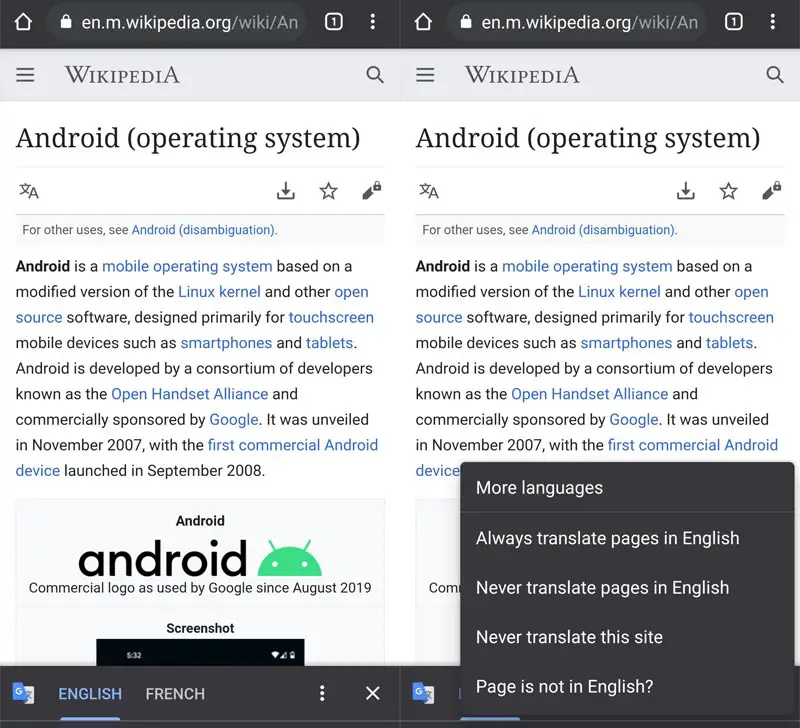
Task: Follow Google link in right screen
Action: (x=634, y=419)
